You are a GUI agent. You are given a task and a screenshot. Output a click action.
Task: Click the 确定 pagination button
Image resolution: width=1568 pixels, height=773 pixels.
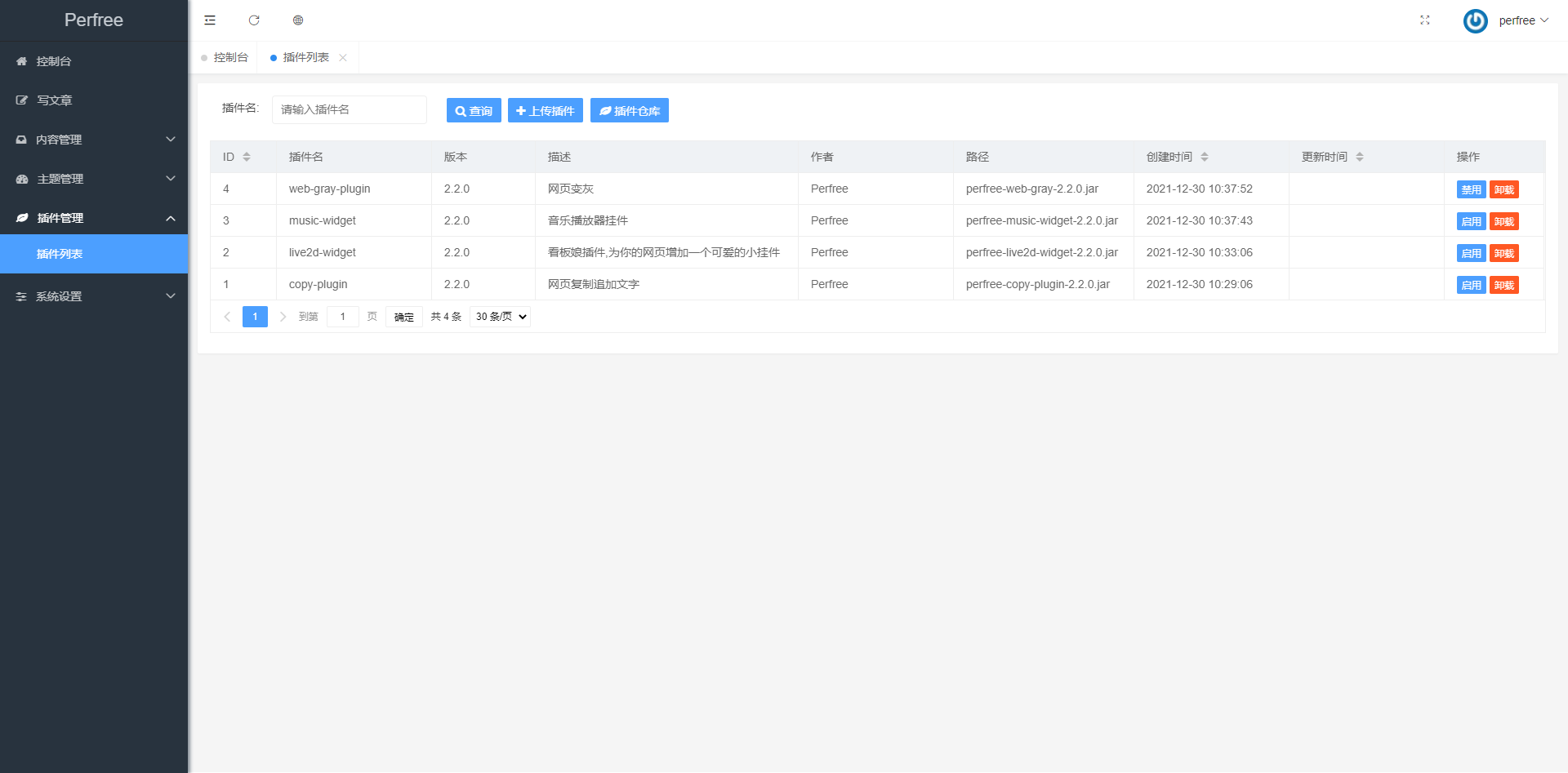(404, 317)
